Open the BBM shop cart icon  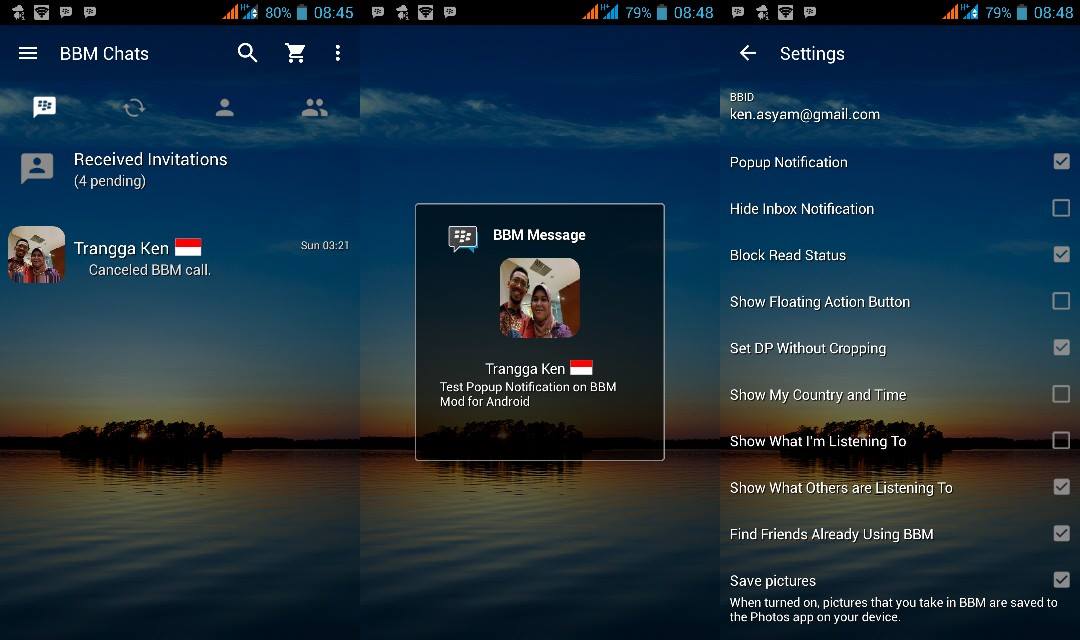(295, 53)
